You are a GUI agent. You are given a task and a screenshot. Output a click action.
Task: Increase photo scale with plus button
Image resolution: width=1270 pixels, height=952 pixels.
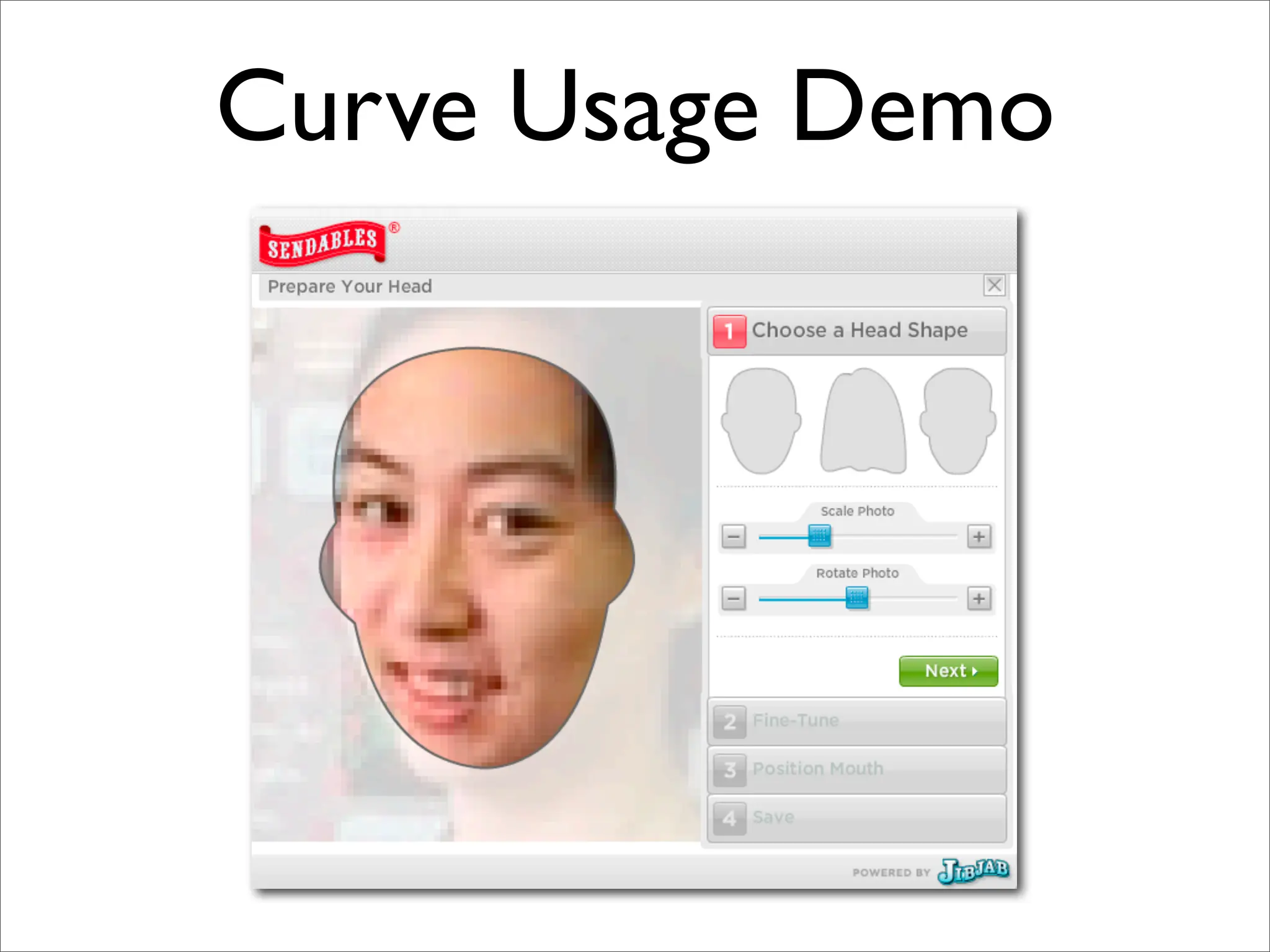pos(979,536)
